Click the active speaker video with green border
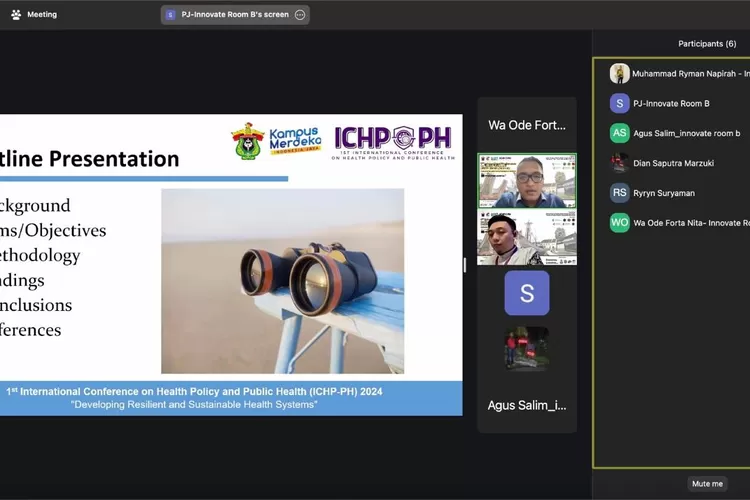This screenshot has height=500, width=750. [x=527, y=181]
